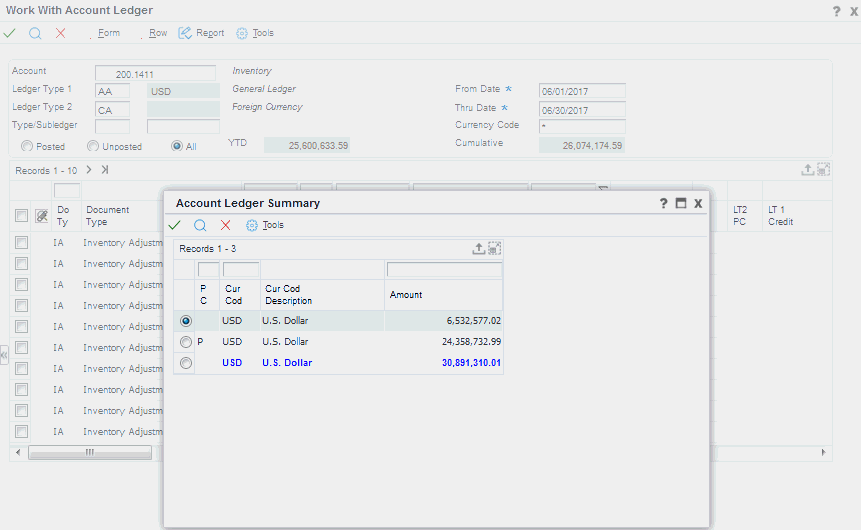Go to the last page of ledger records

coord(105,170)
